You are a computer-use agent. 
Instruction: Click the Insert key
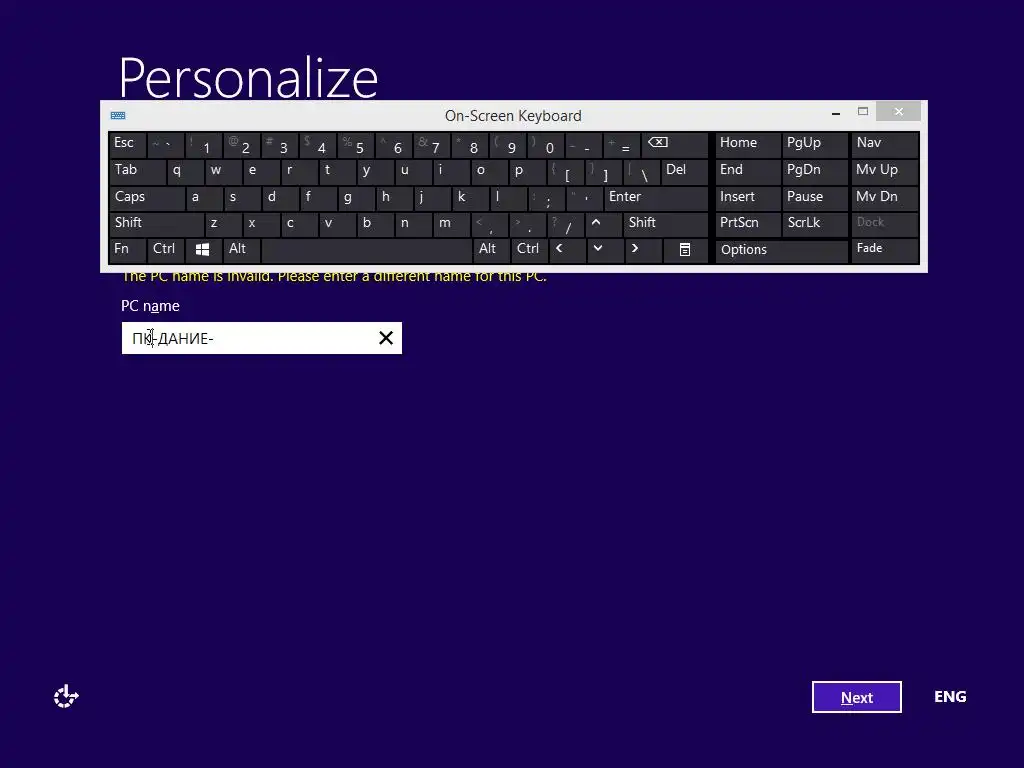(747, 198)
